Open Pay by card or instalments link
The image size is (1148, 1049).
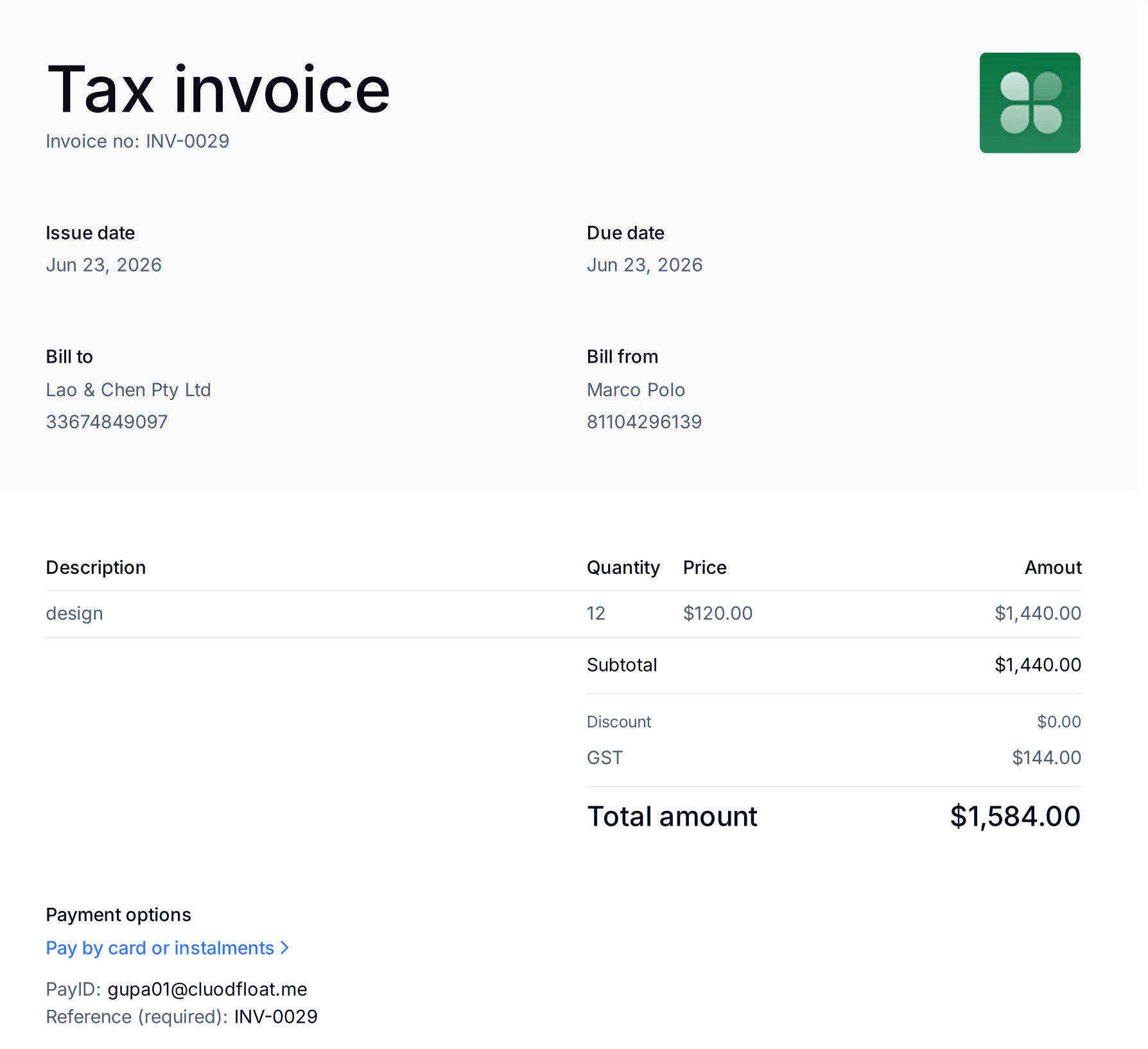click(x=160, y=948)
